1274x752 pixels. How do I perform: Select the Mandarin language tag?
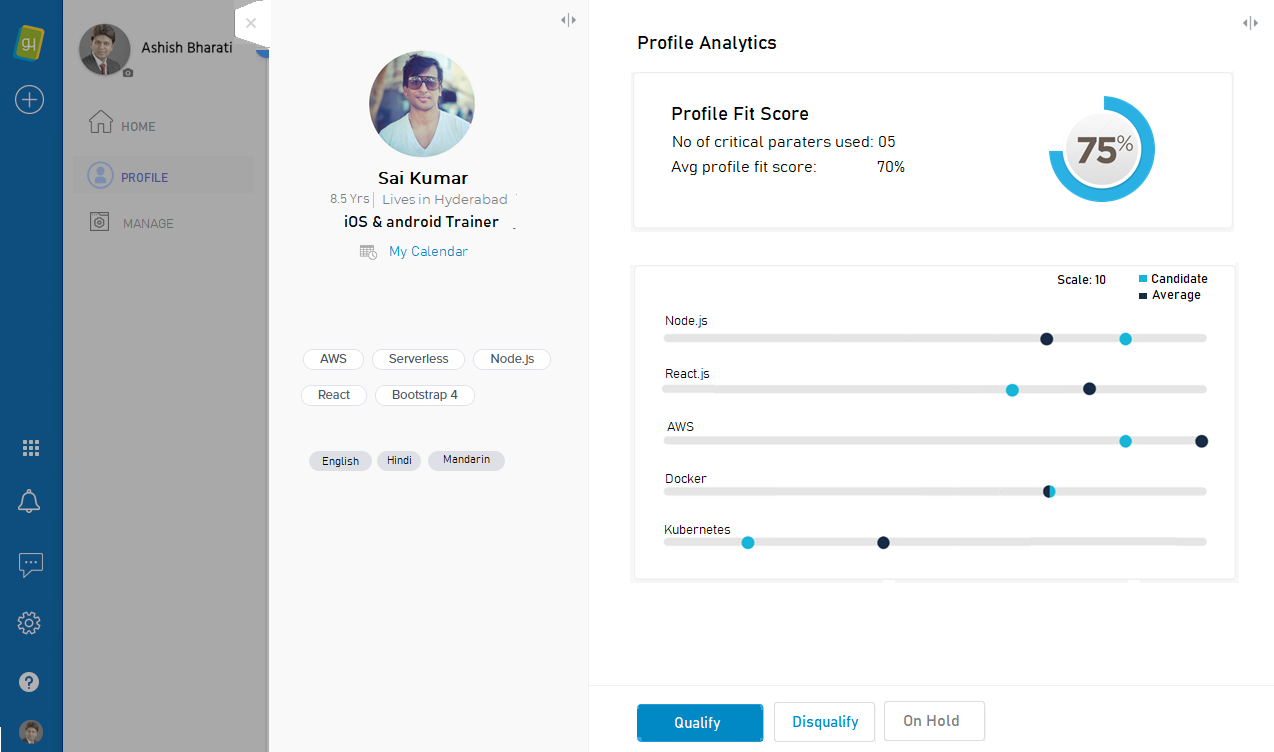coord(466,460)
